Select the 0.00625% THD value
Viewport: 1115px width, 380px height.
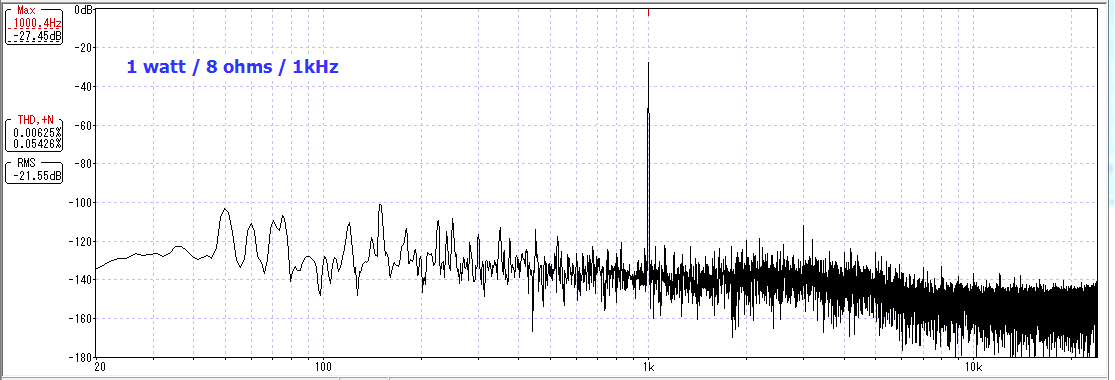click(38, 132)
